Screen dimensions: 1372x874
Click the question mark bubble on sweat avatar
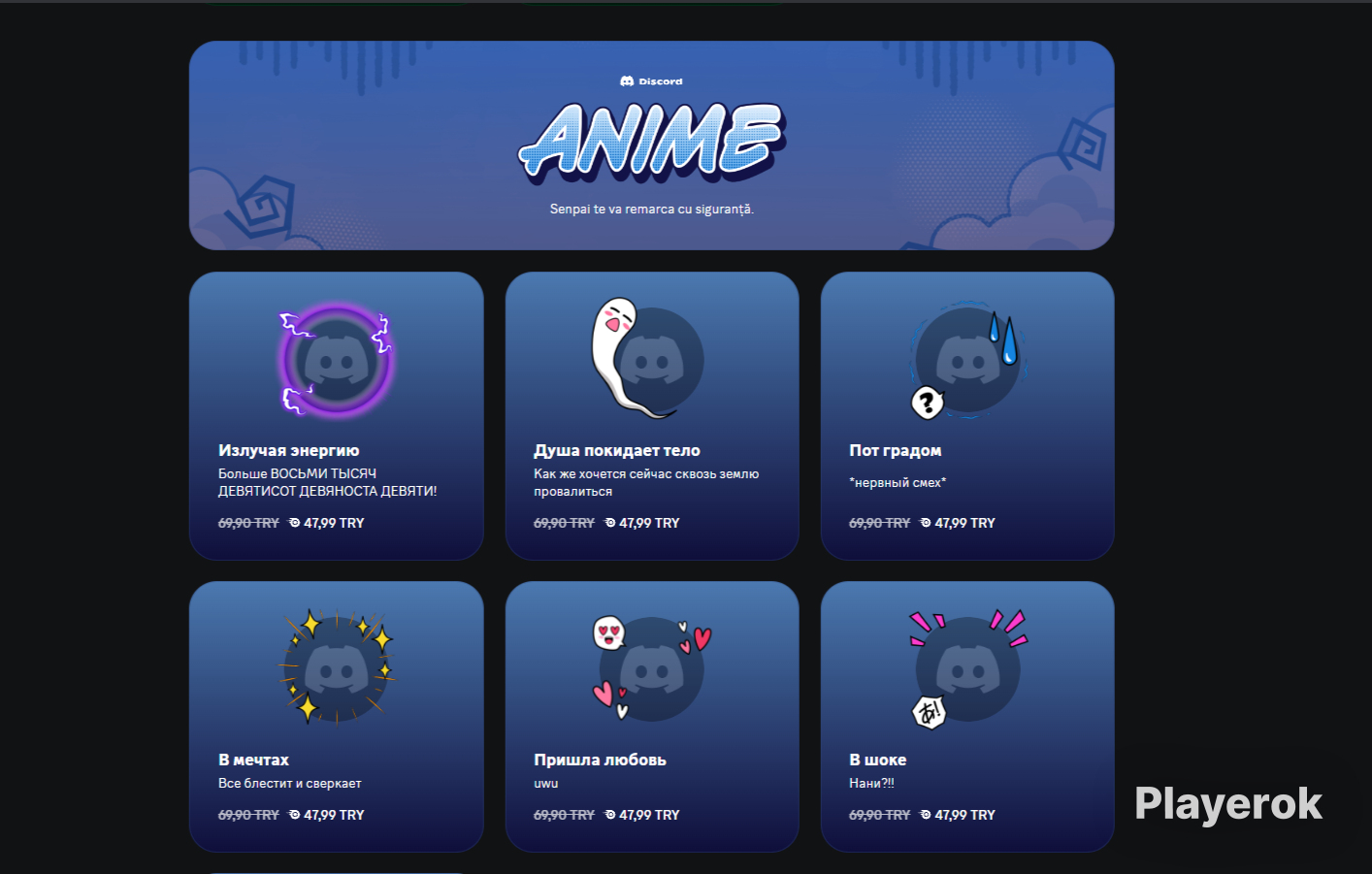[x=928, y=401]
